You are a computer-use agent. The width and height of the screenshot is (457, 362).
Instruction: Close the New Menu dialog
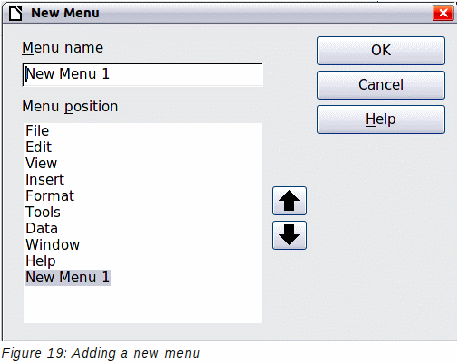coord(443,13)
